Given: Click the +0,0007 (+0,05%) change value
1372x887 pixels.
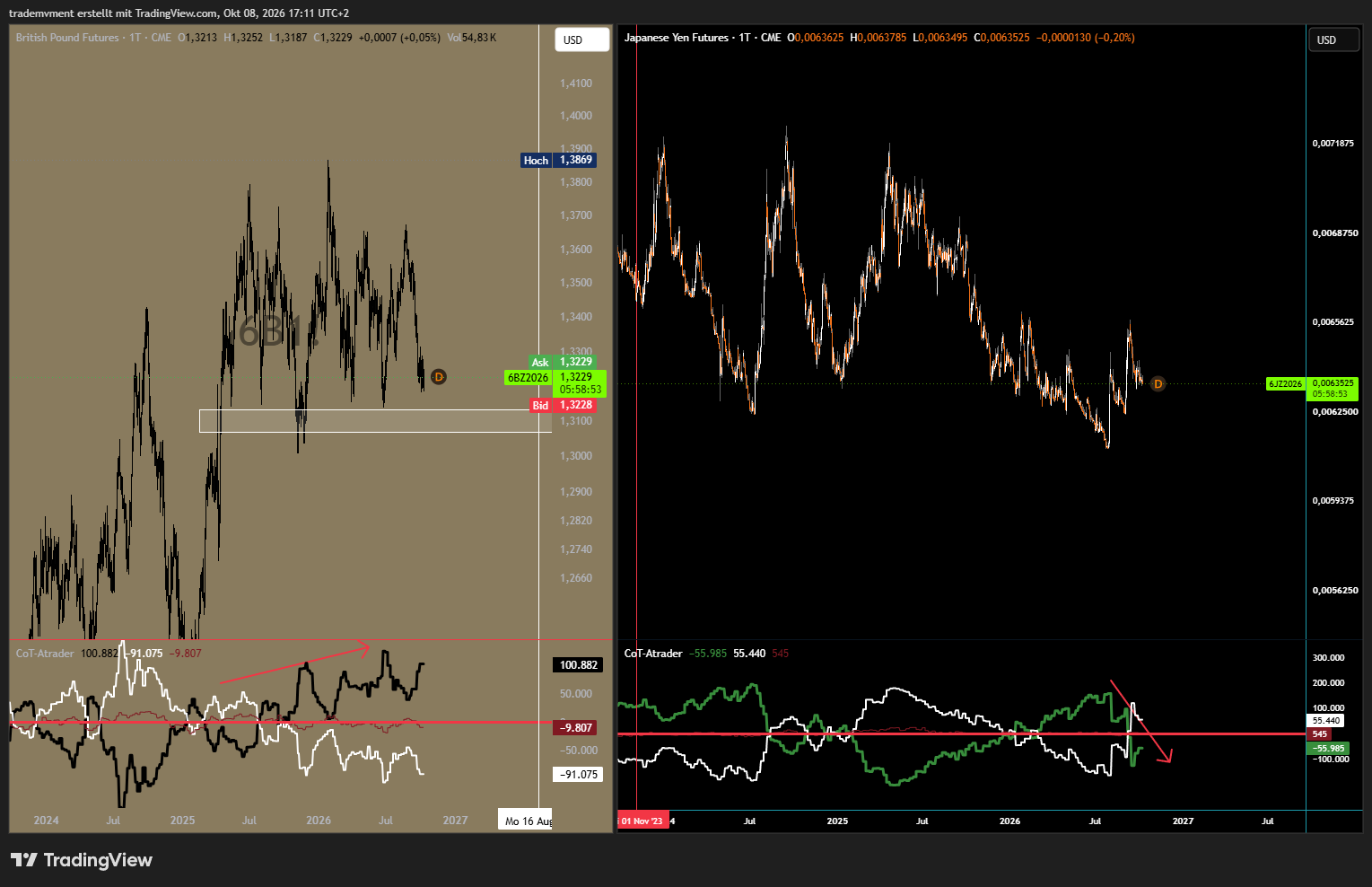Looking at the screenshot, I should [399, 38].
